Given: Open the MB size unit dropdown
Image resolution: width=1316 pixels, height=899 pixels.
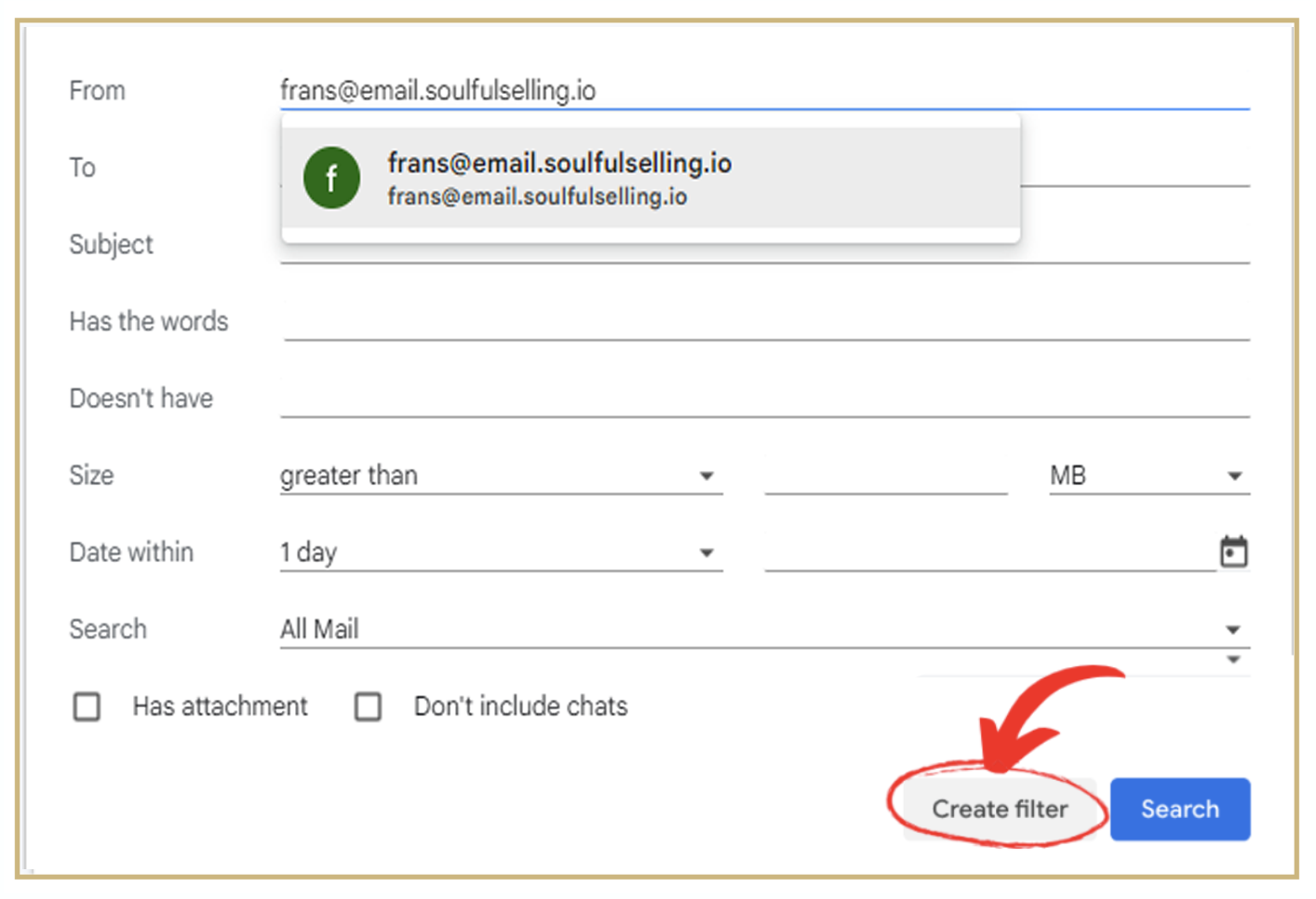Looking at the screenshot, I should point(1149,476).
